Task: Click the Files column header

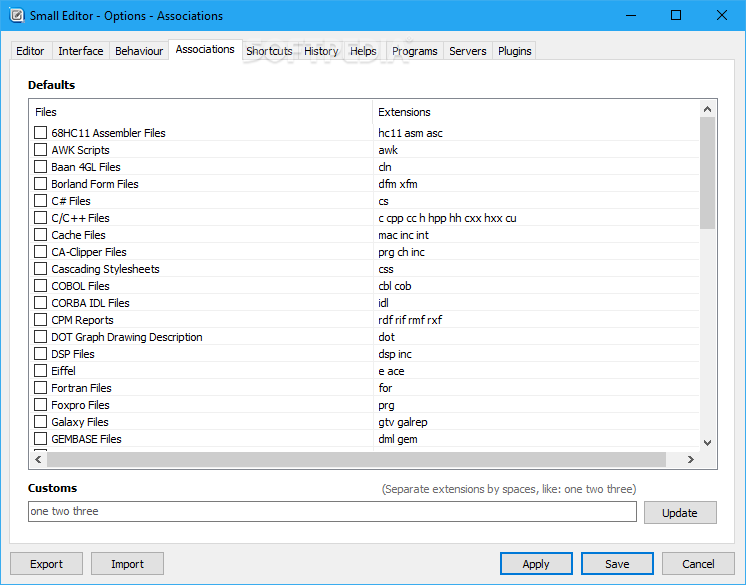Action: pyautogui.click(x=201, y=112)
